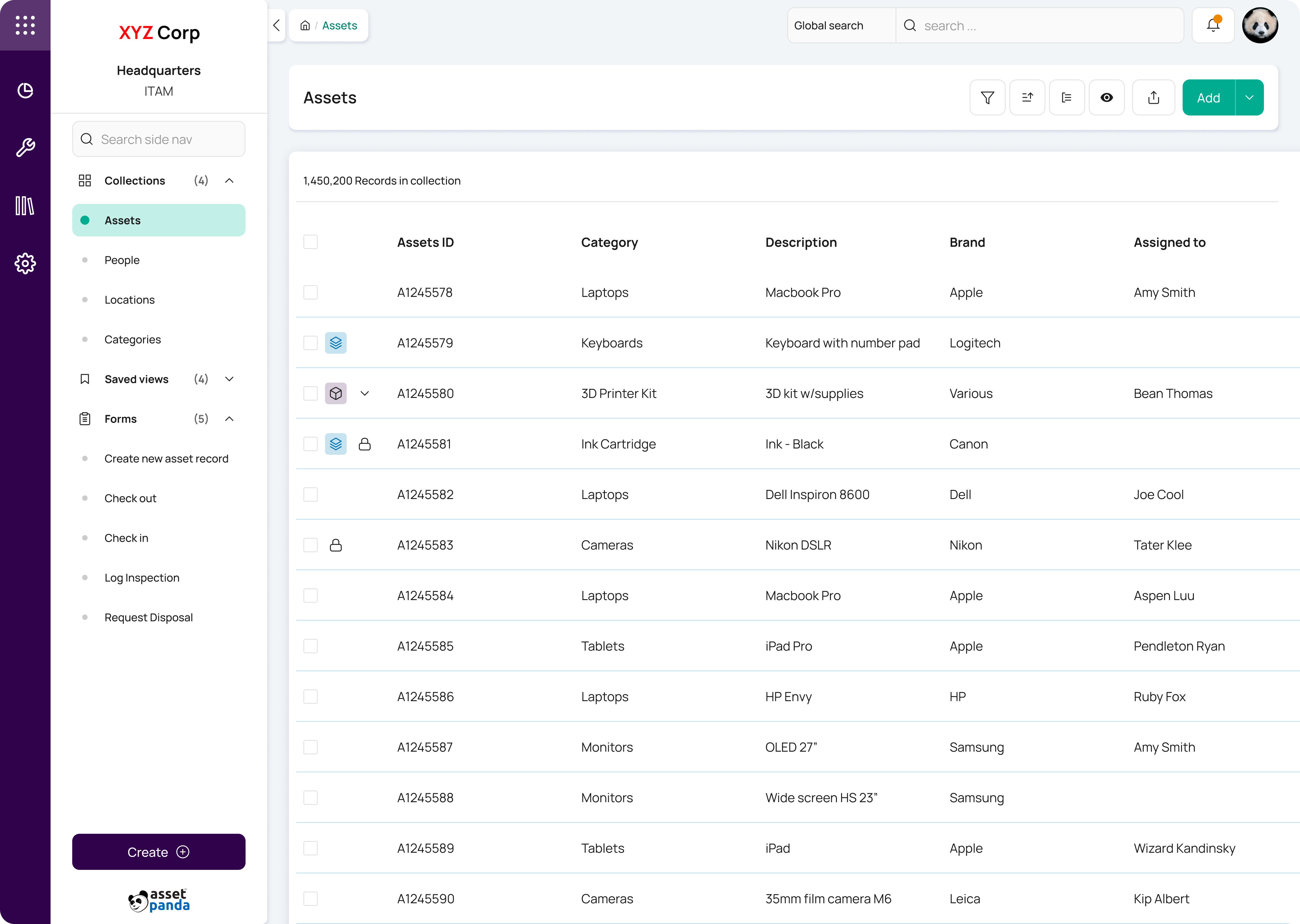Expand row A1245580 kit chevron
This screenshot has height=924, width=1300.
(x=365, y=394)
